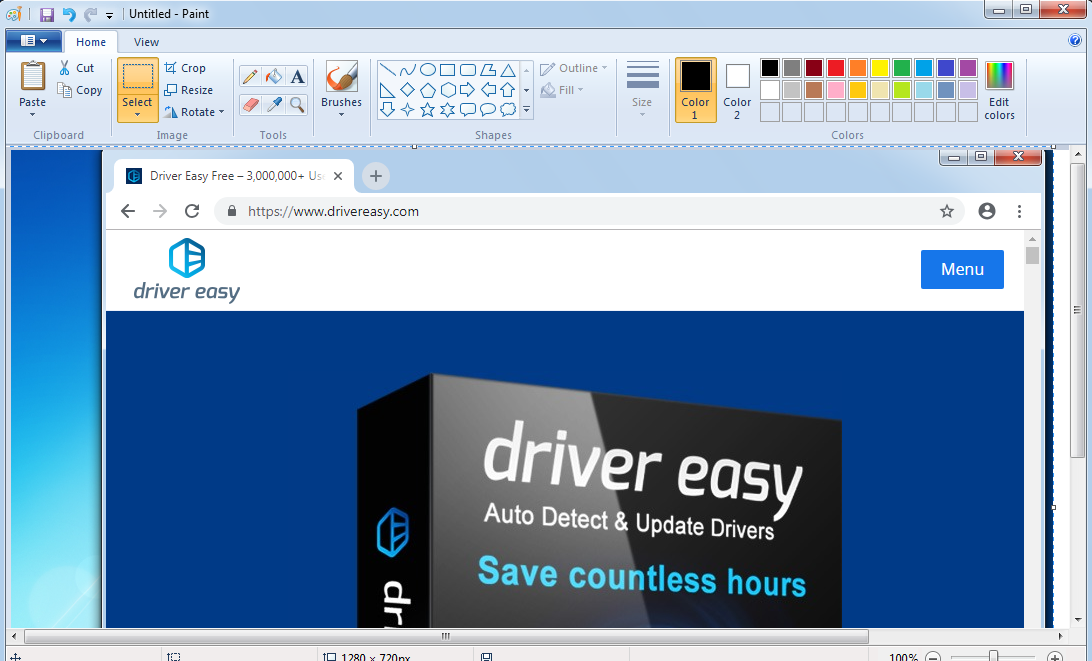
Task: Switch to the View ribbon tab
Action: (146, 42)
